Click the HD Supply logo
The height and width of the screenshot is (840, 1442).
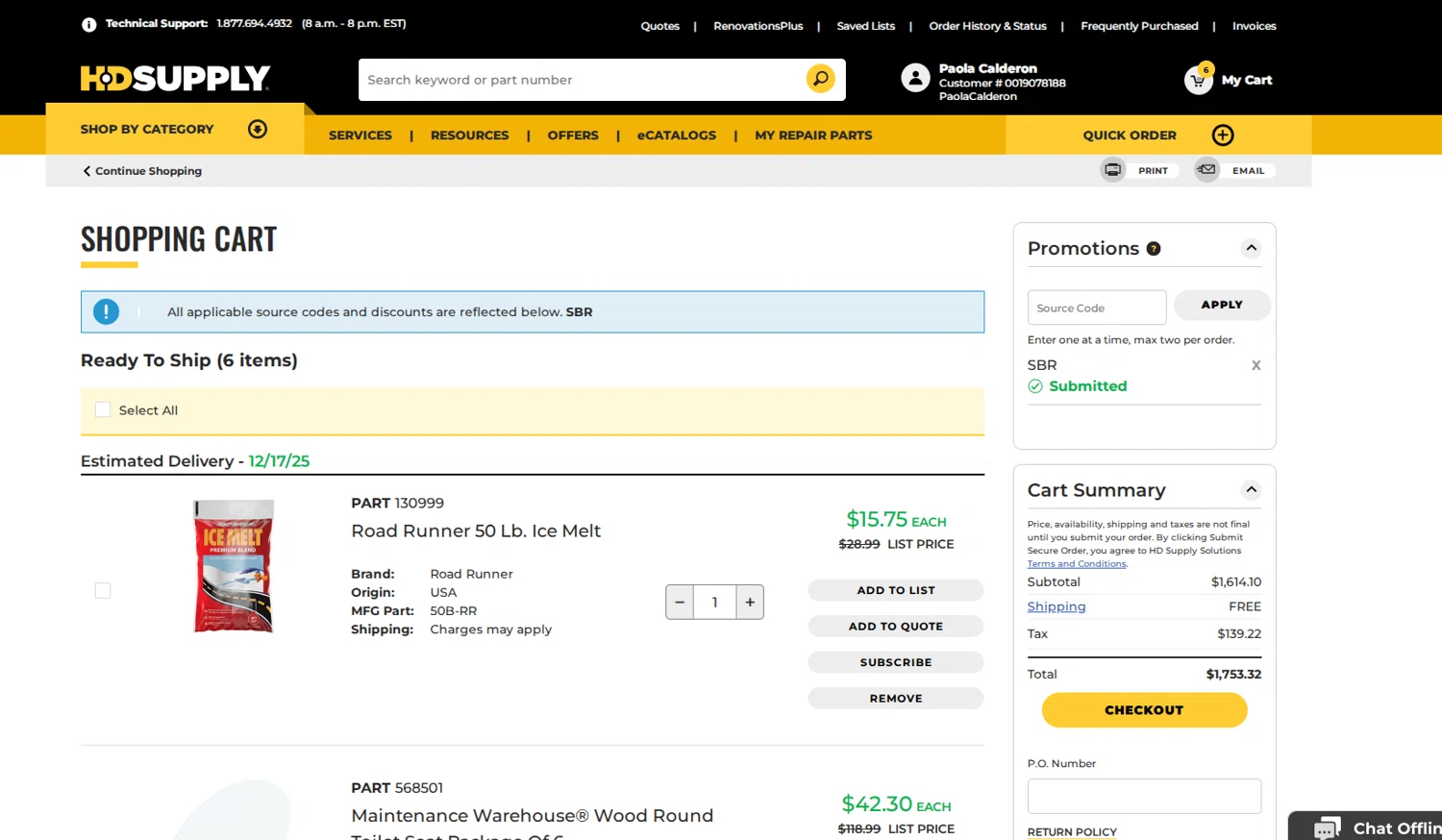175,78
